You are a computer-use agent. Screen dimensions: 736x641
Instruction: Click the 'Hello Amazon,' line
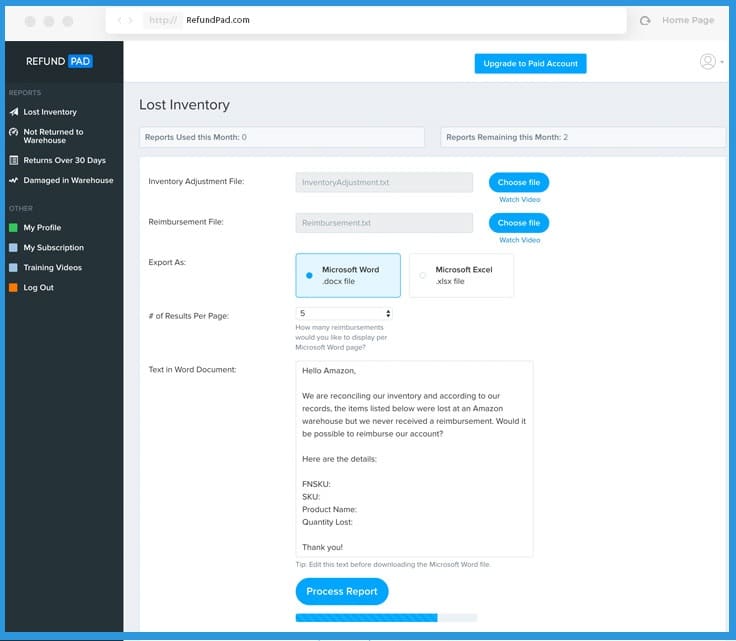click(329, 371)
